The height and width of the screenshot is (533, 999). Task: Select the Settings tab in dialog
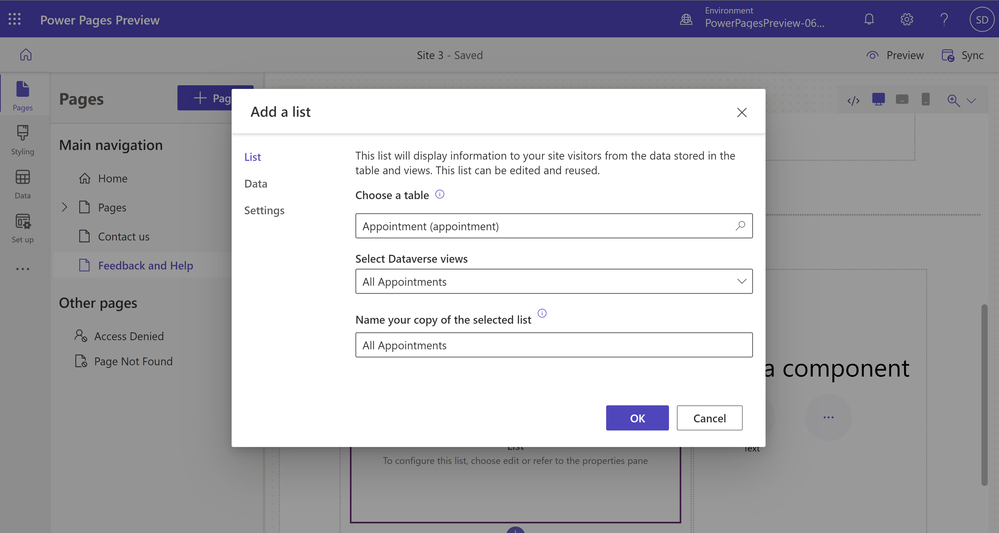[x=264, y=210]
